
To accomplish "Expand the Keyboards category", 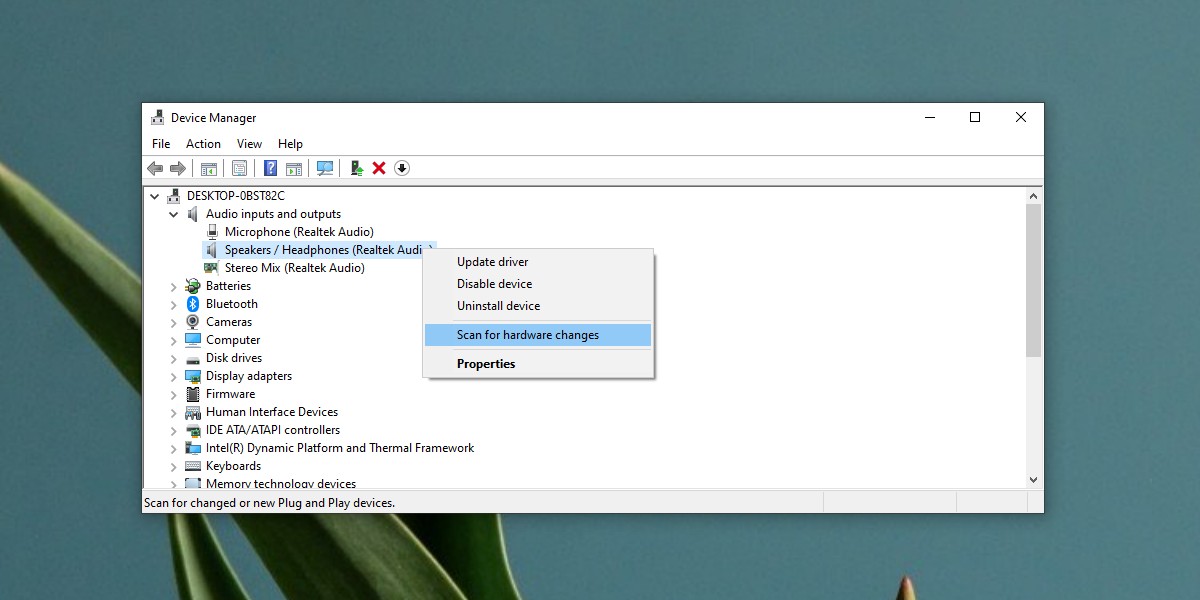I will coord(173,466).
